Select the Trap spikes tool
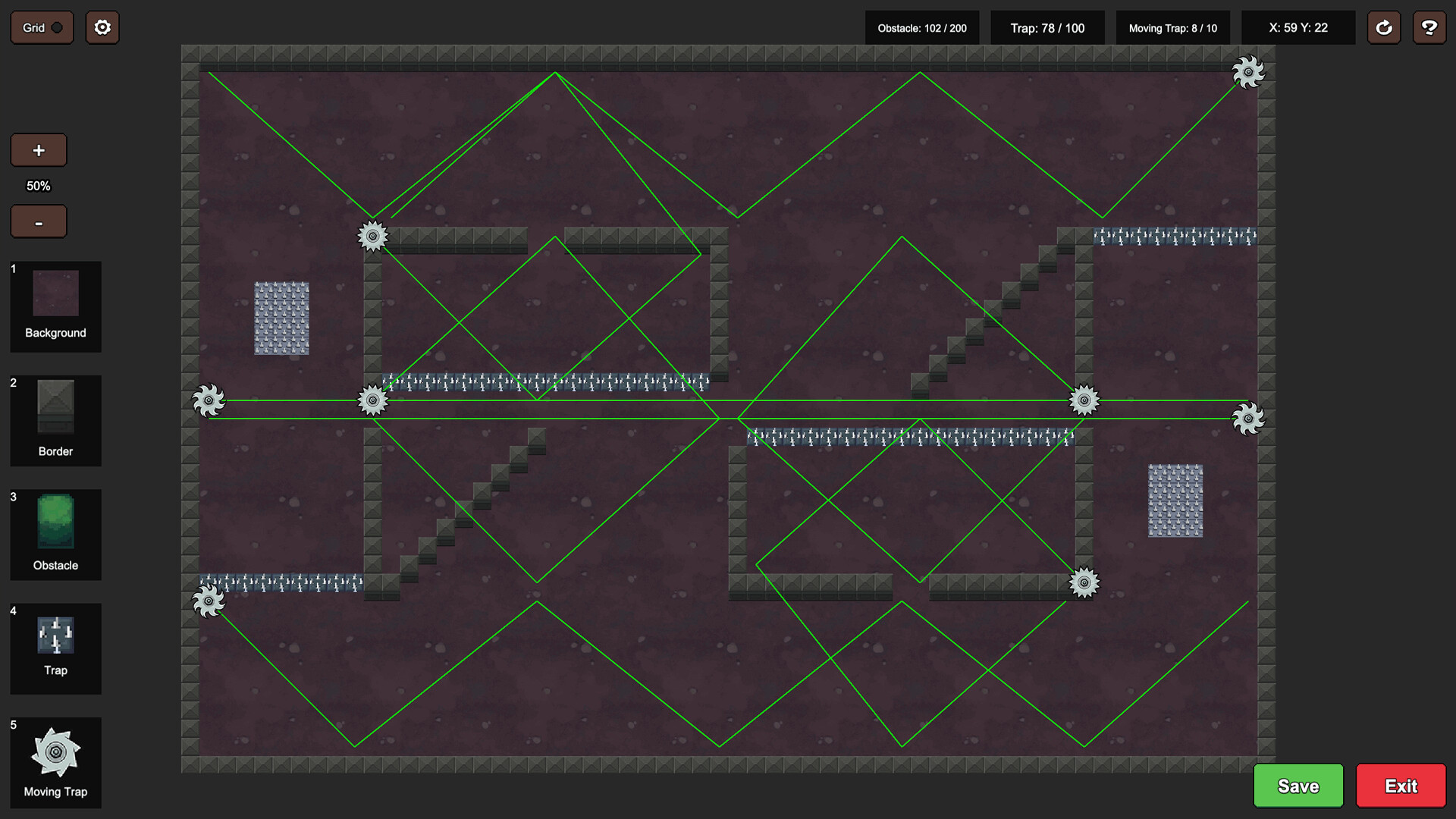 [55, 649]
